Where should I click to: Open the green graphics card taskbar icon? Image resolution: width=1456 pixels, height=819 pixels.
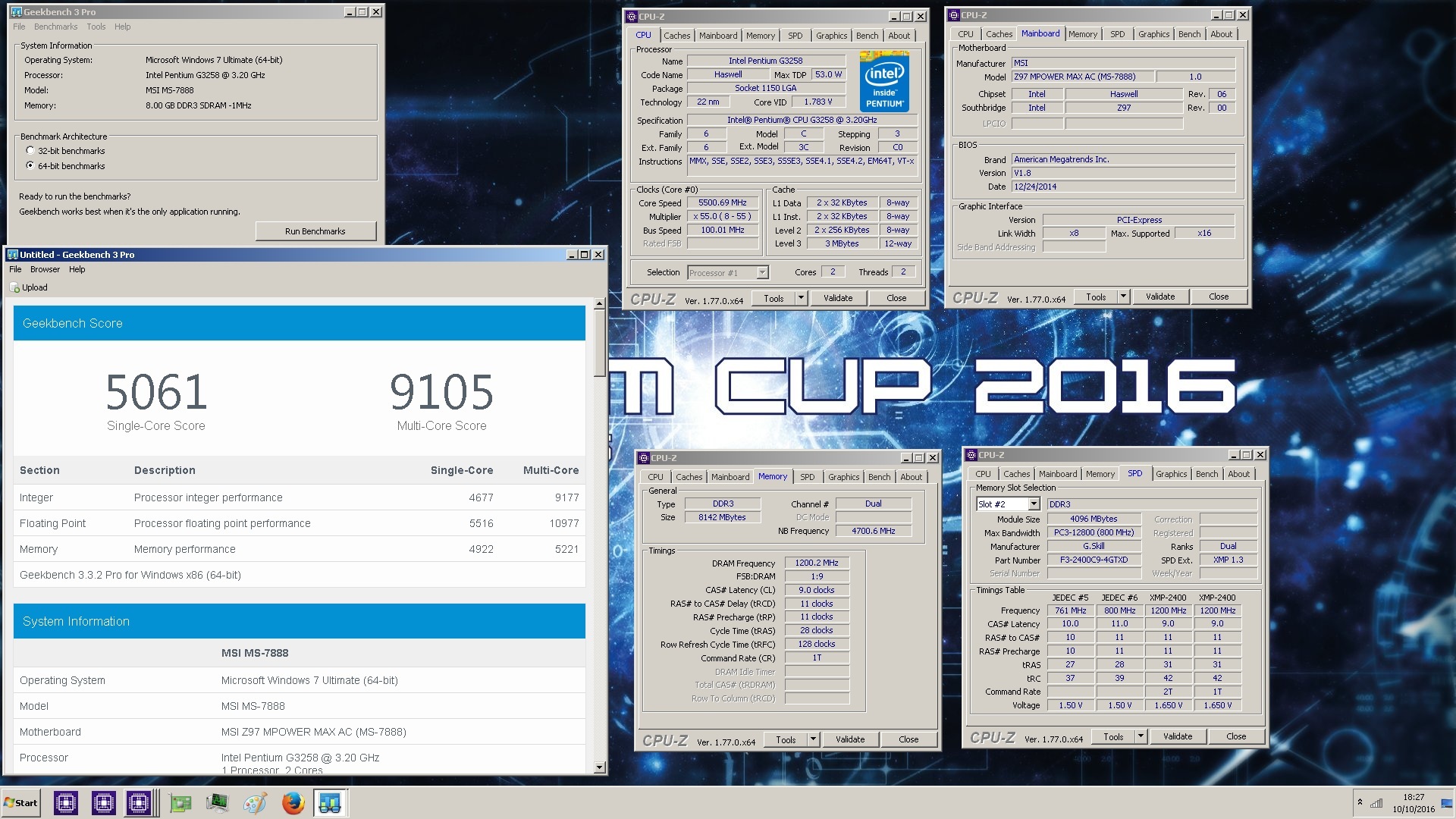click(180, 803)
